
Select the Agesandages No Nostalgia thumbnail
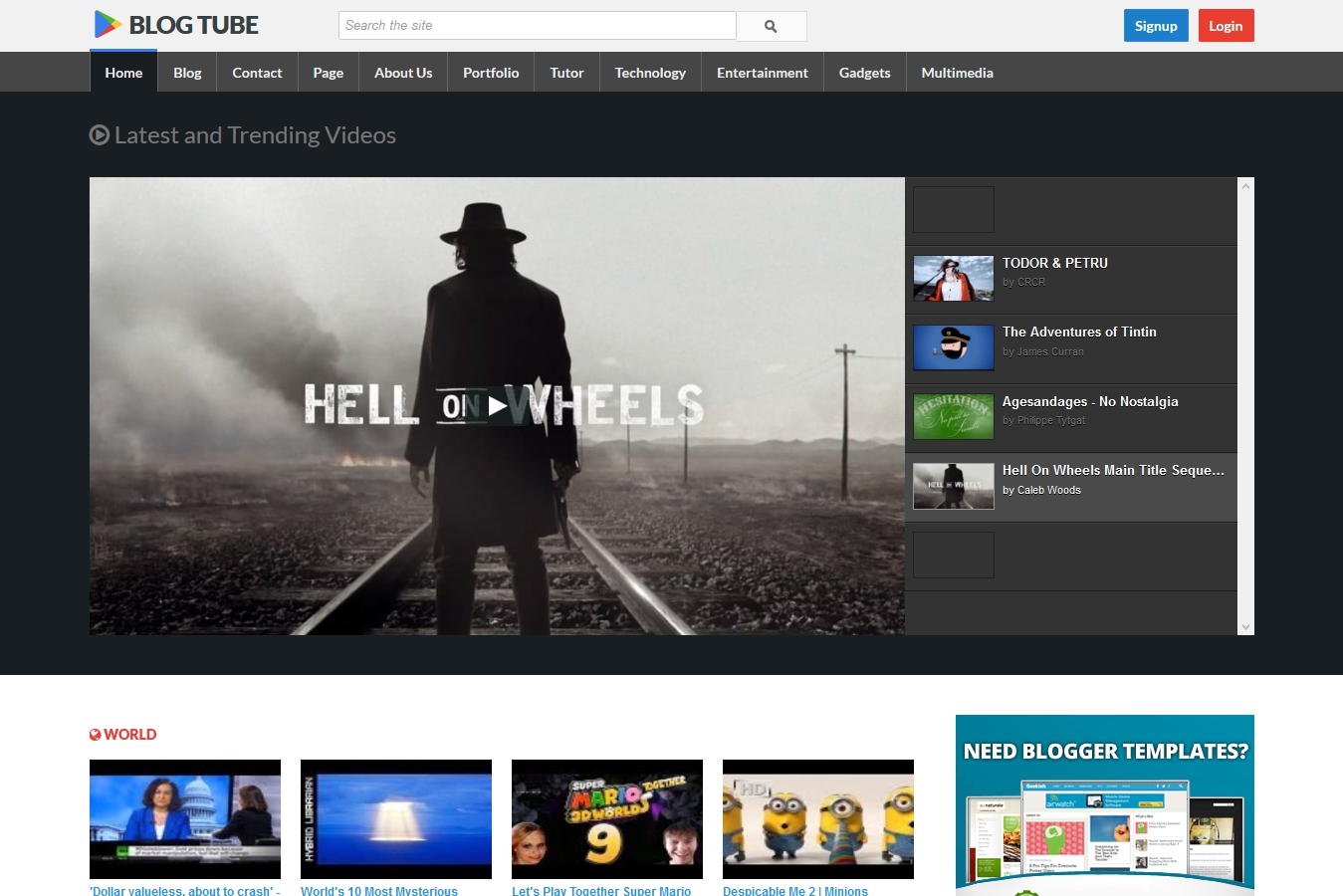click(954, 417)
